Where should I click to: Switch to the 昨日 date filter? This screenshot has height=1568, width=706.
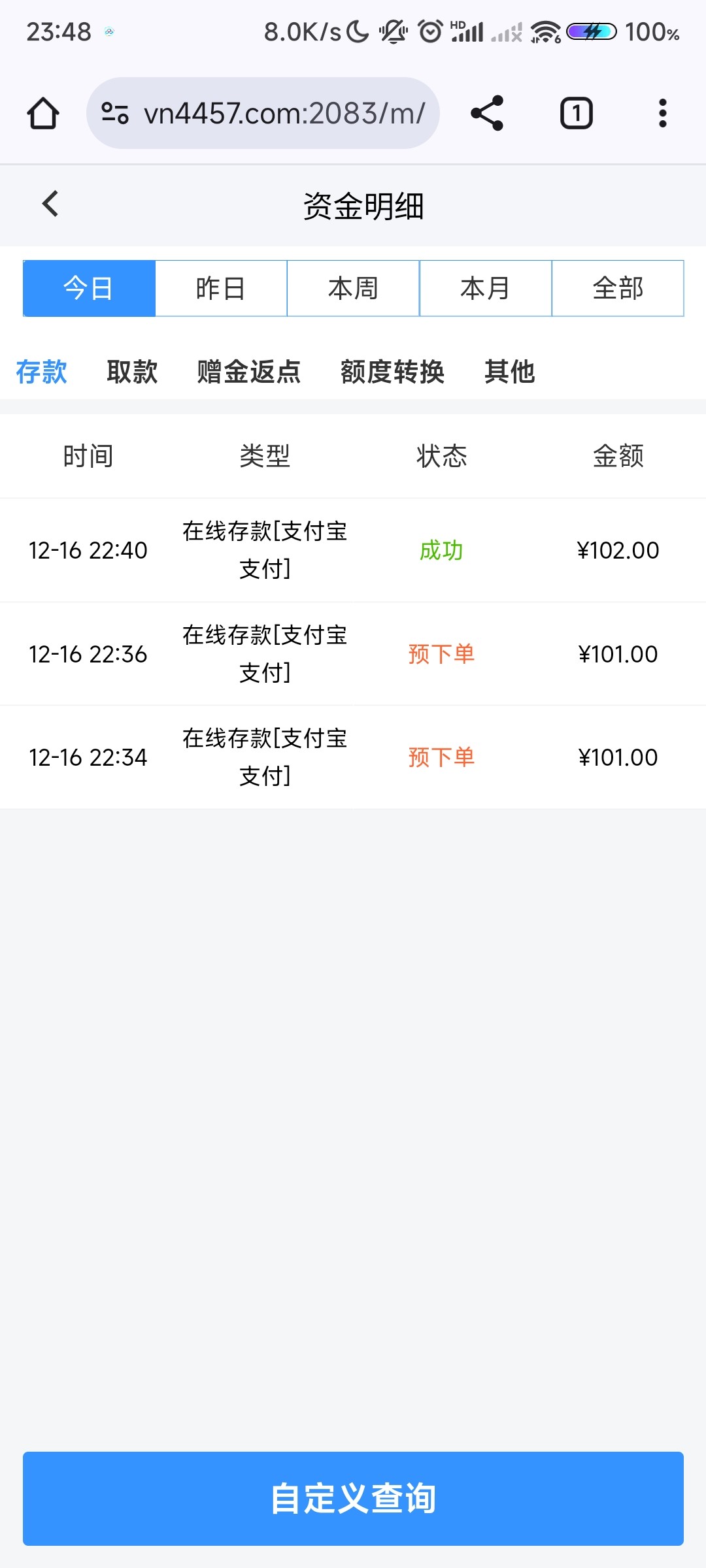(x=221, y=288)
